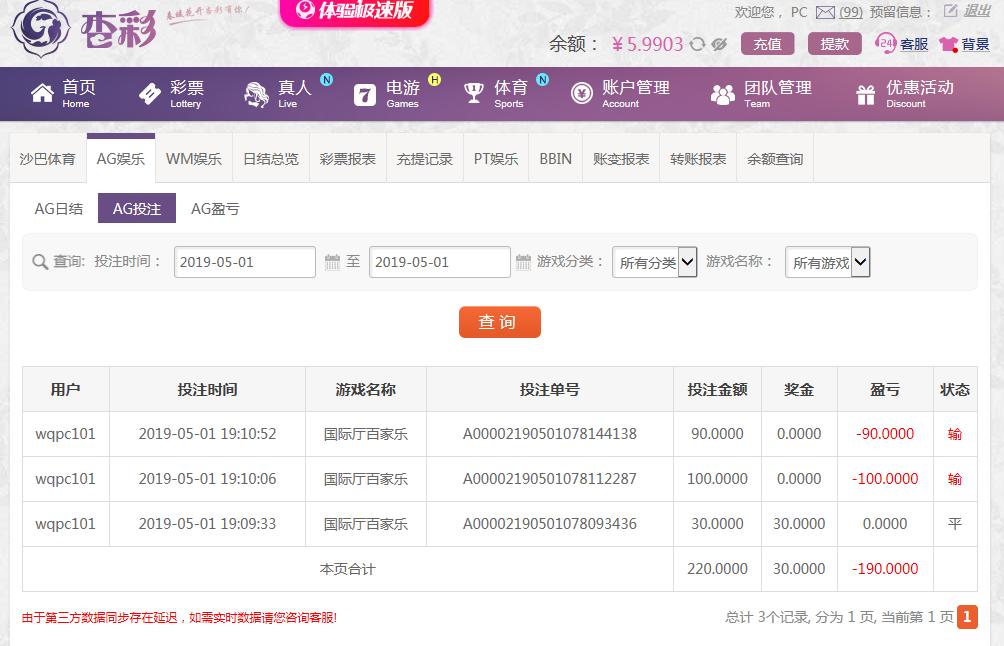Click the ￥5.9903 balance amount
Screen dimensions: 1004x646
(647, 44)
